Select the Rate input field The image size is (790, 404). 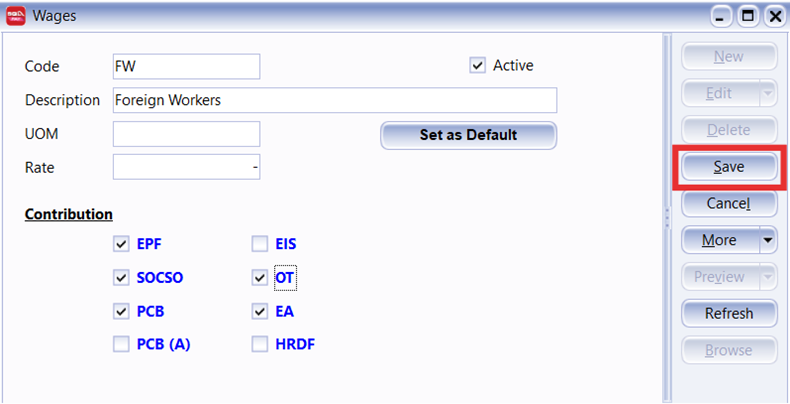(186, 167)
